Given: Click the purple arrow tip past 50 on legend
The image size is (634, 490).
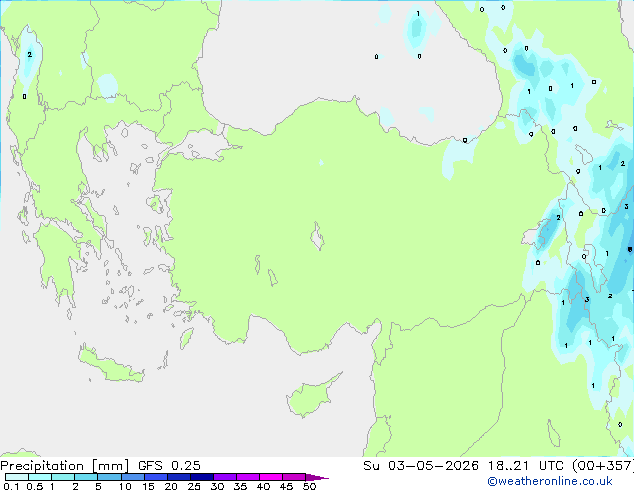Looking at the screenshot, I should pyautogui.click(x=317, y=477).
